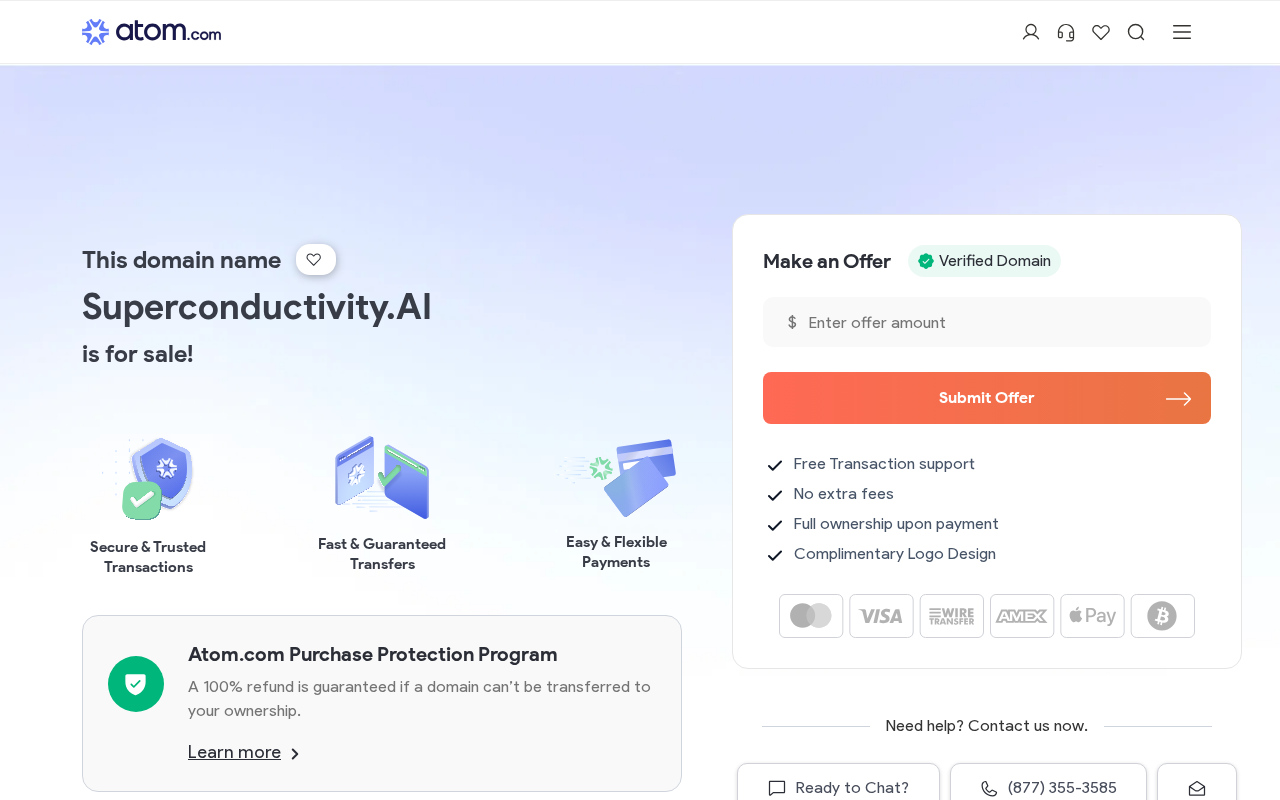Viewport: 1280px width, 800px height.
Task: Click the search magnifier icon
Action: (1136, 32)
